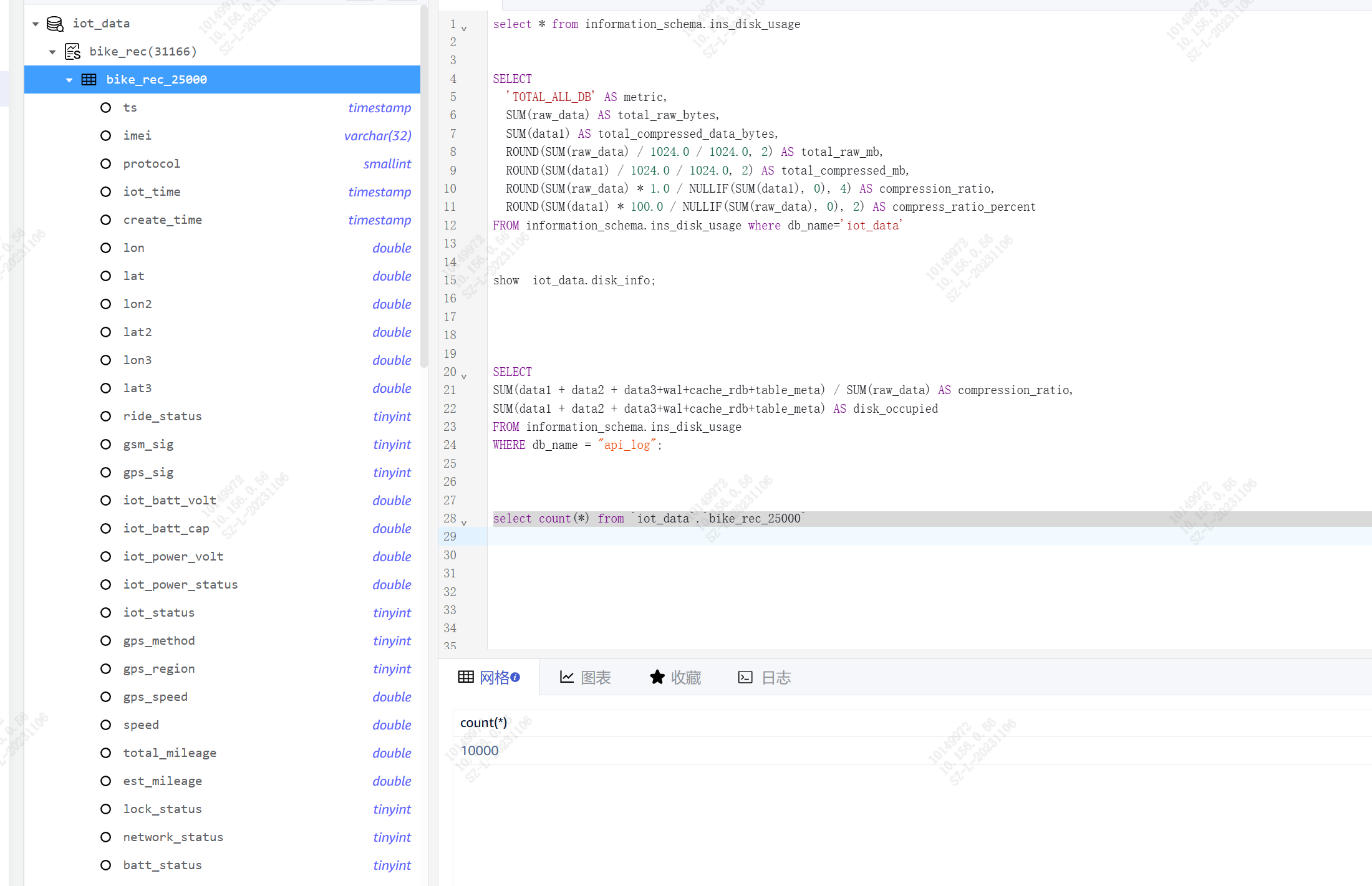Click the info icon beside 网格 tab
The width and height of the screenshot is (1372, 886).
[515, 677]
